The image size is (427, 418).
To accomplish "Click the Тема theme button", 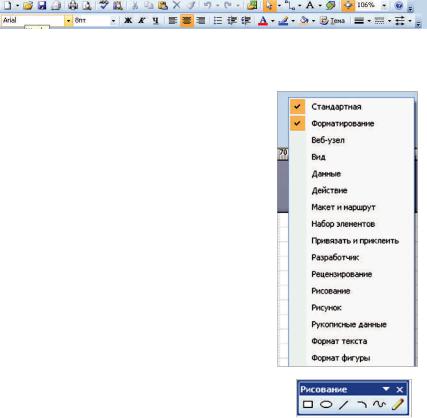I will pos(332,21).
